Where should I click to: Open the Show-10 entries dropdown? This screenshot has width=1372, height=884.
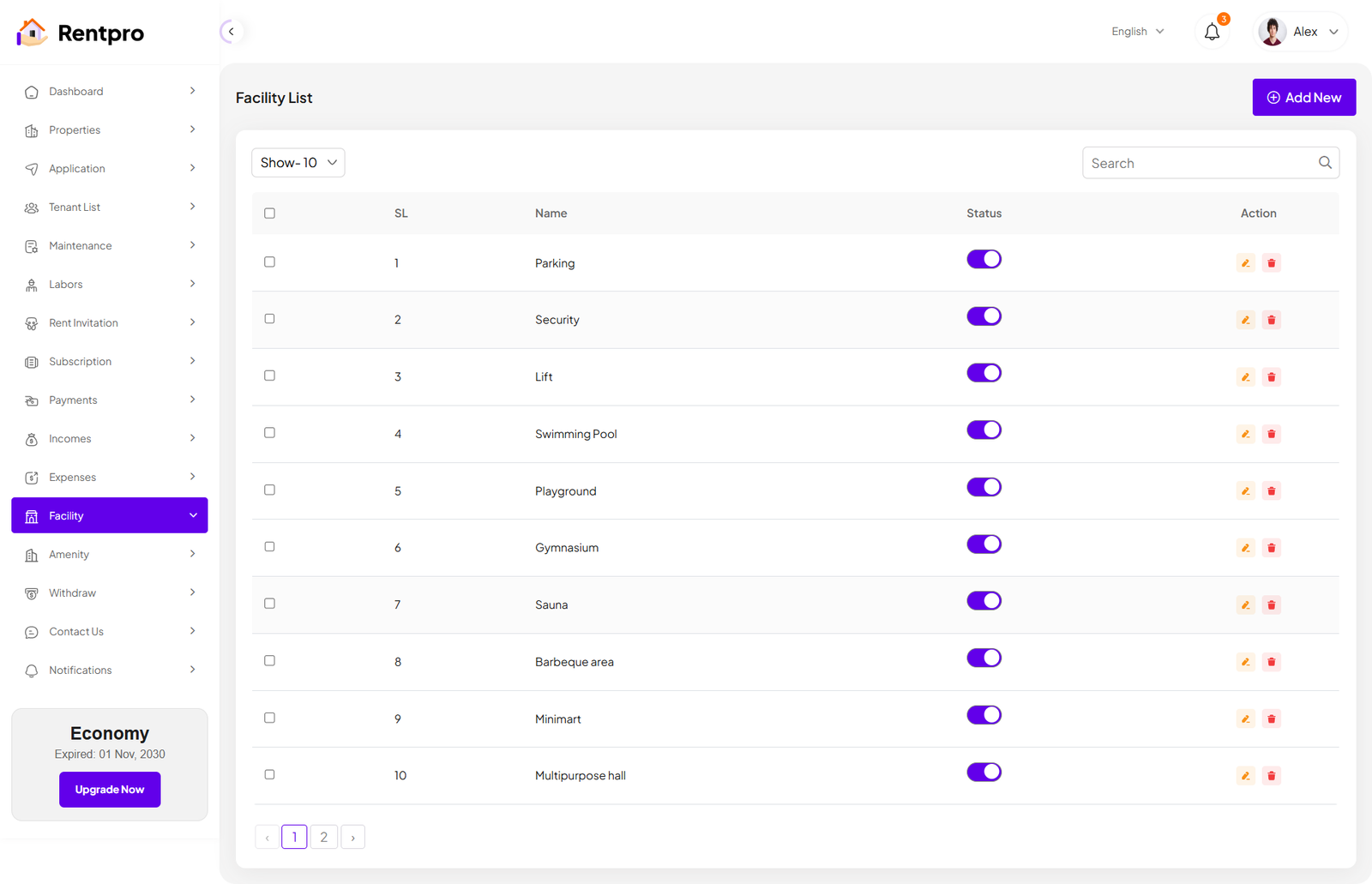(298, 163)
